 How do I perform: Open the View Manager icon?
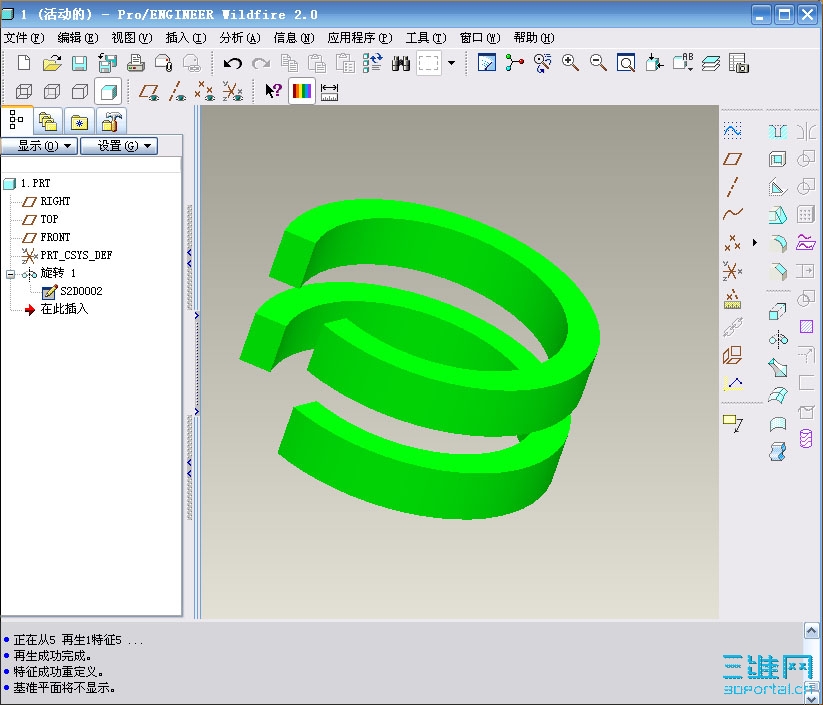[739, 63]
